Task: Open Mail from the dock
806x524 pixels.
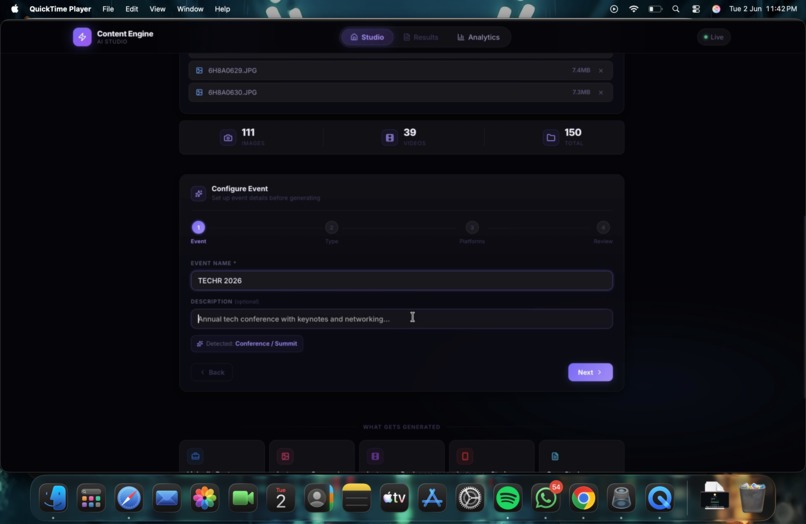Action: click(x=167, y=498)
